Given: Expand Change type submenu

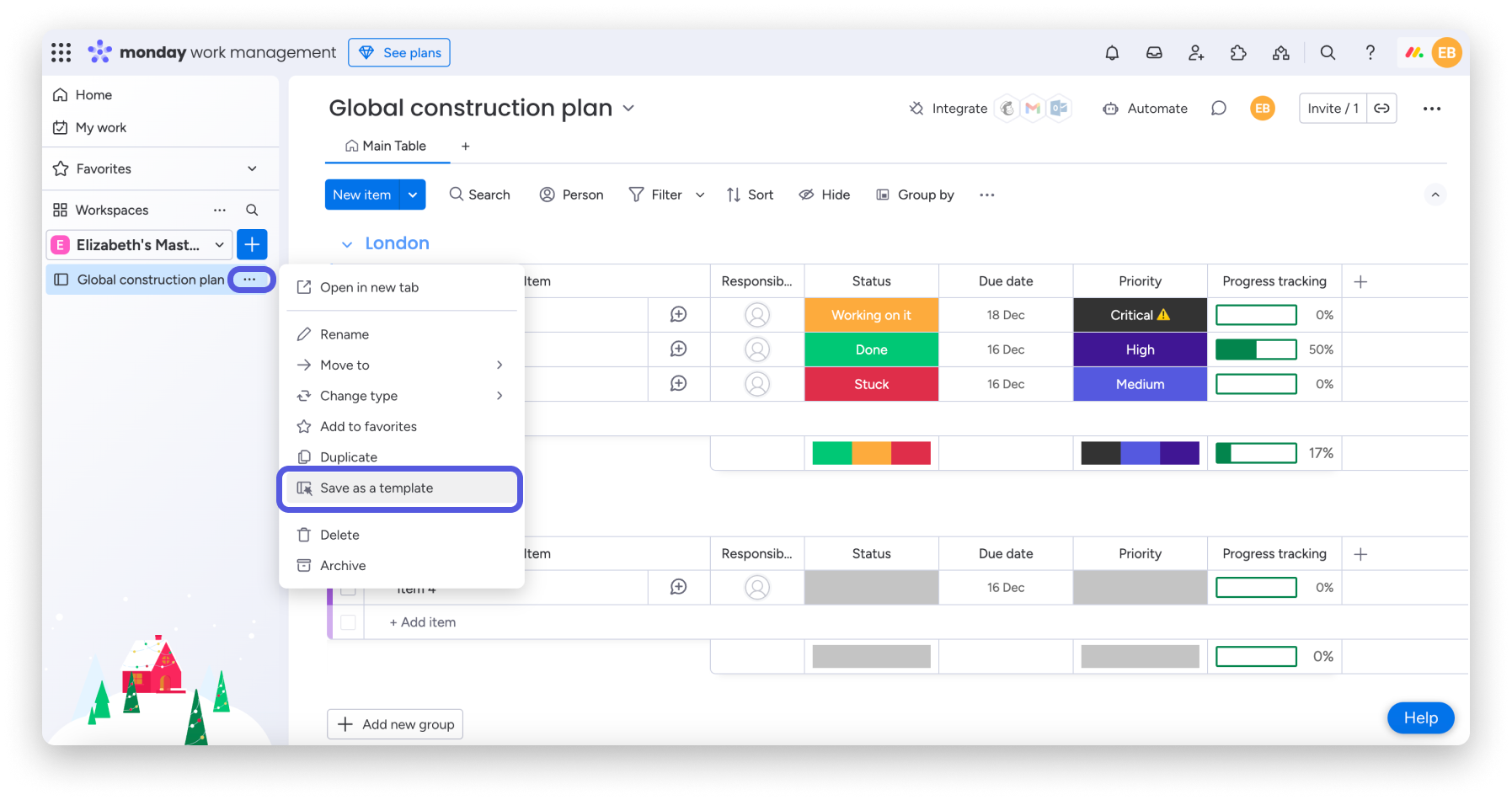Looking at the screenshot, I should 500,396.
